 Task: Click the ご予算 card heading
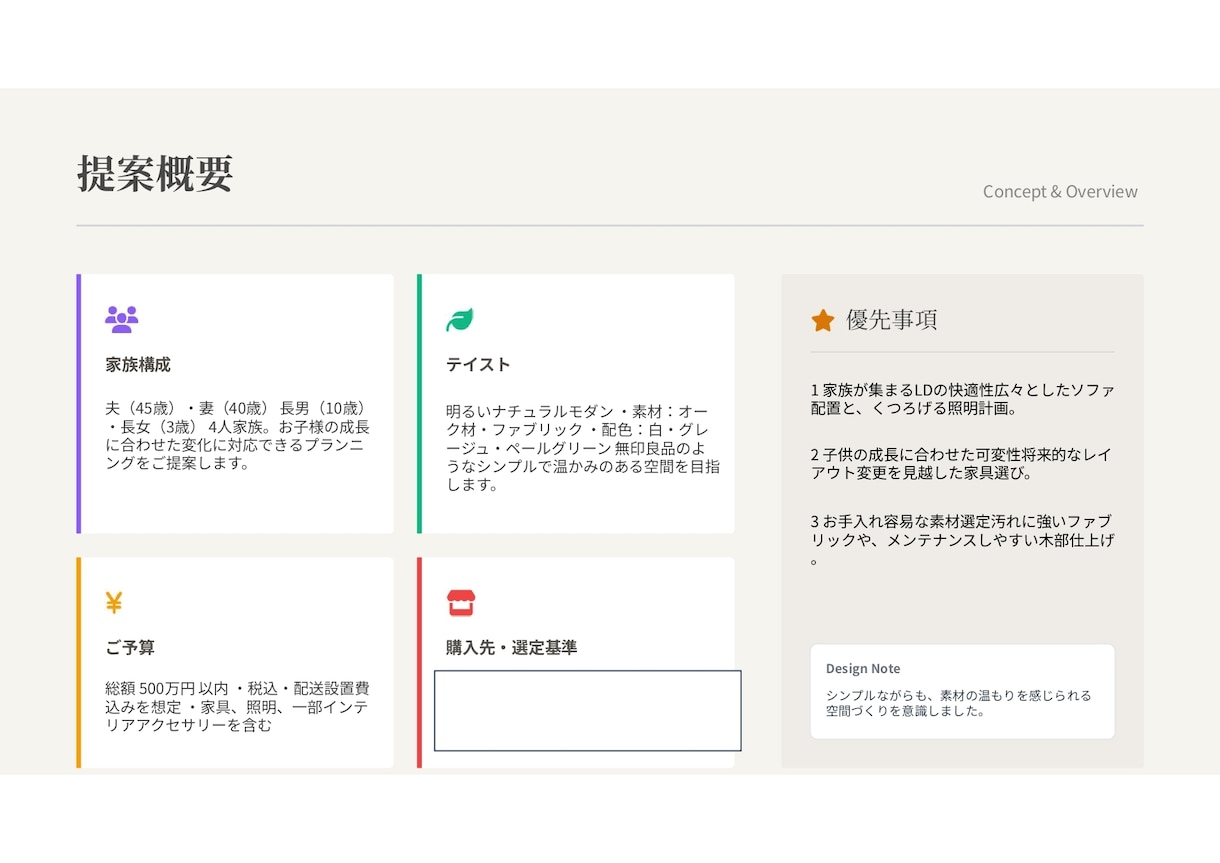coord(130,648)
